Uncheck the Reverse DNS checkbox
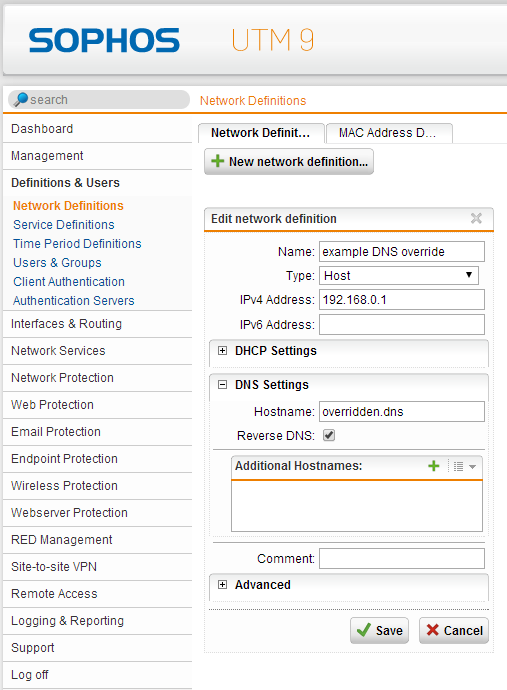 pyautogui.click(x=329, y=435)
